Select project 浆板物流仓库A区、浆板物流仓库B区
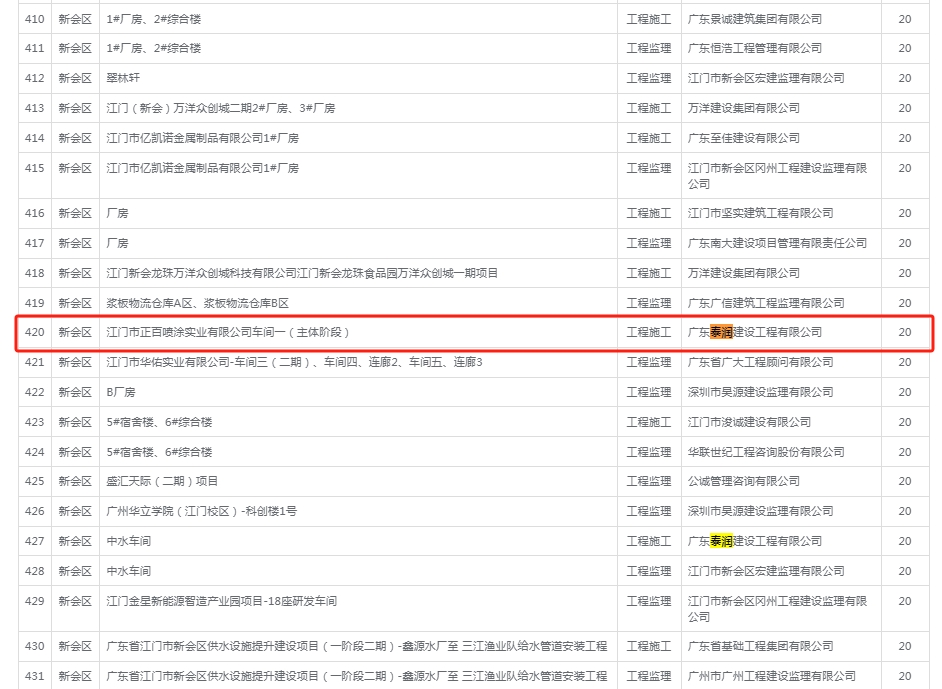The height and width of the screenshot is (689, 942). point(198,303)
